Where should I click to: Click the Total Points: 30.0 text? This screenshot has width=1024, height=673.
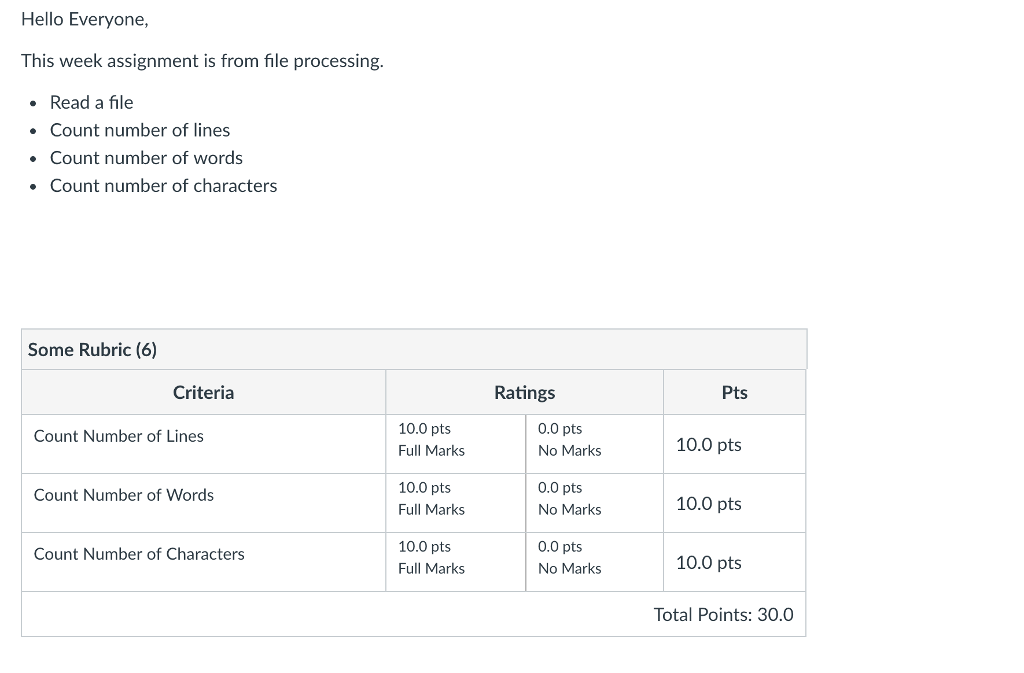[x=724, y=614]
